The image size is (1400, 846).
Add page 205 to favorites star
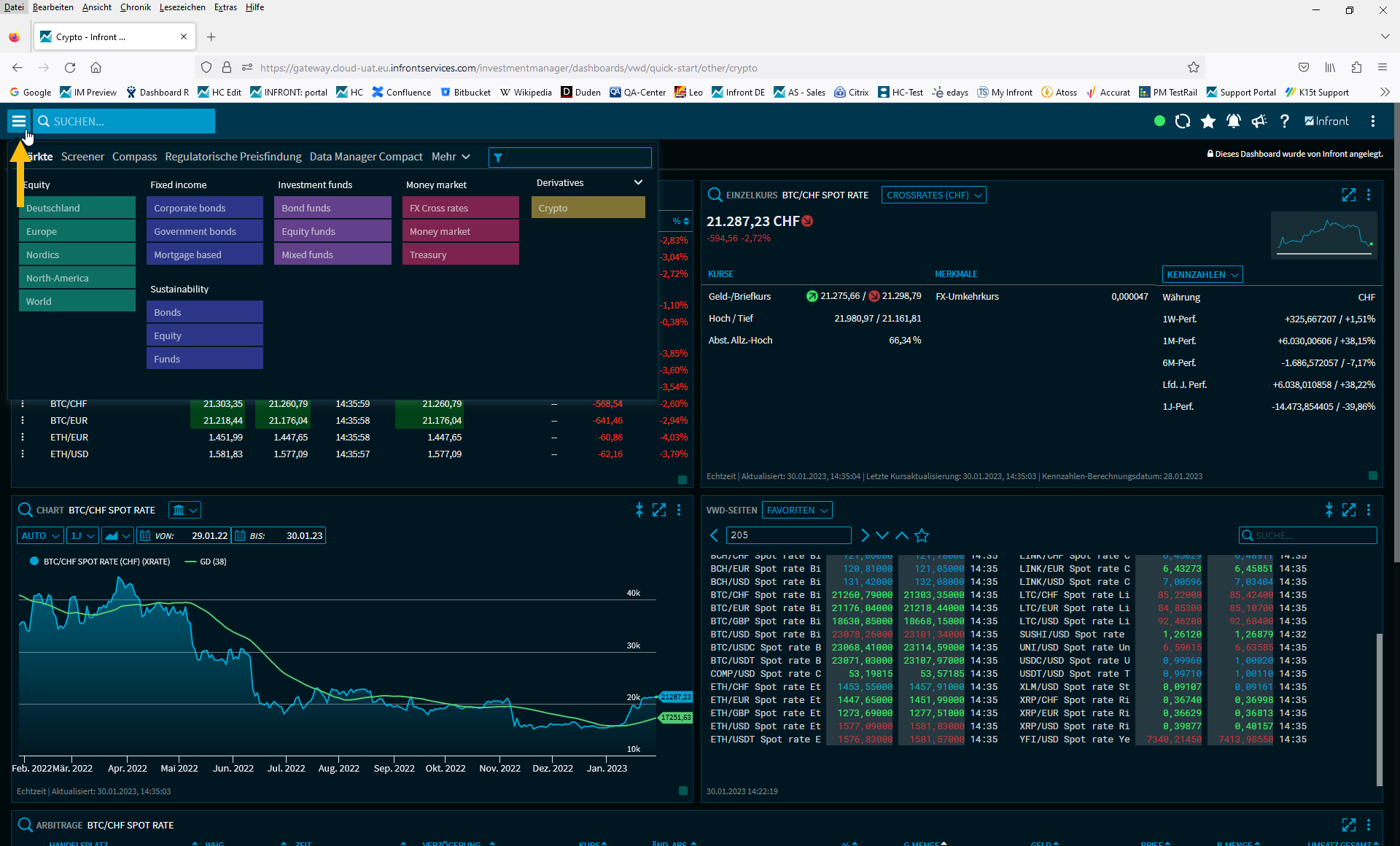coord(922,535)
